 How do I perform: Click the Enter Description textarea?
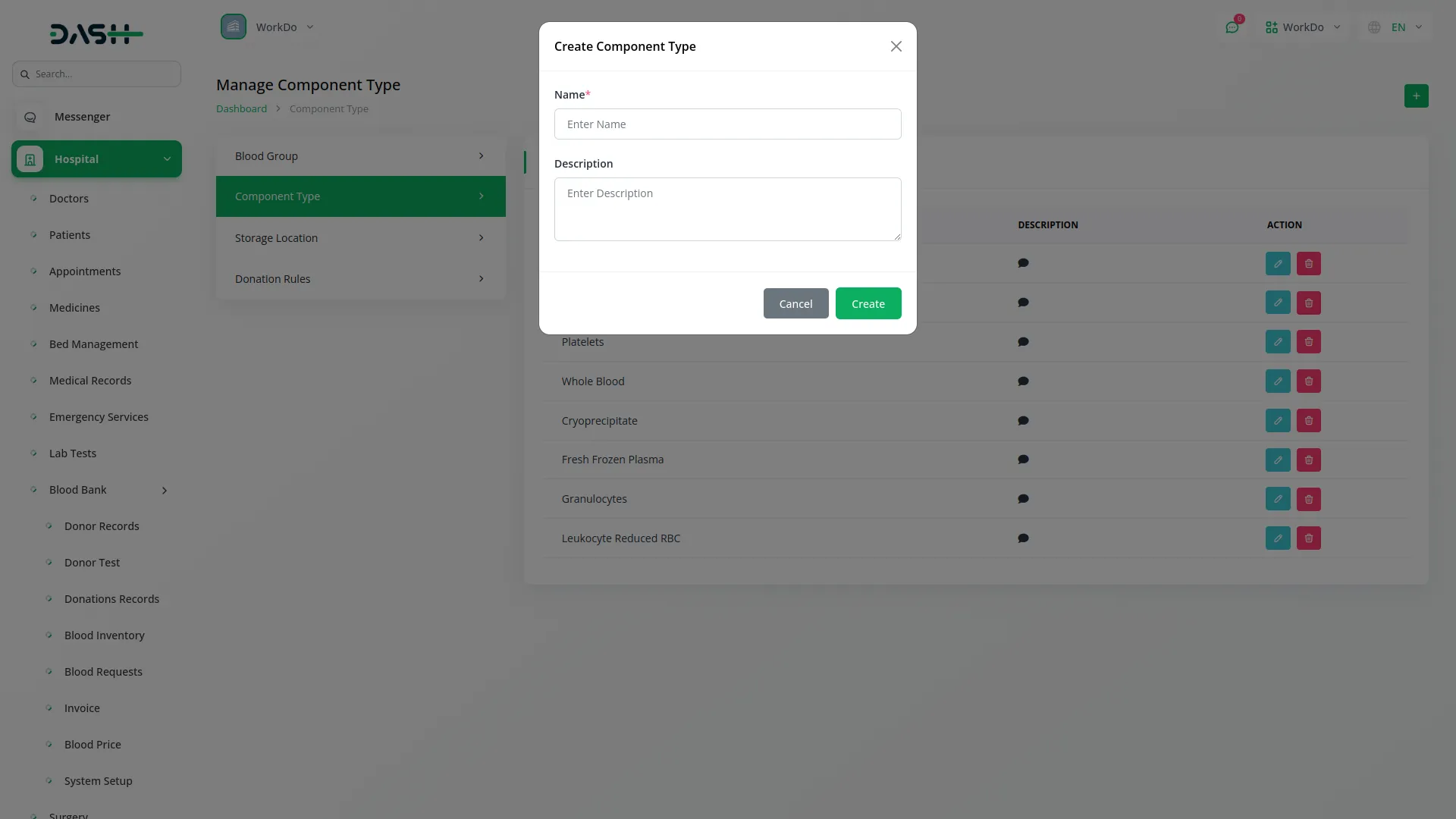(727, 209)
